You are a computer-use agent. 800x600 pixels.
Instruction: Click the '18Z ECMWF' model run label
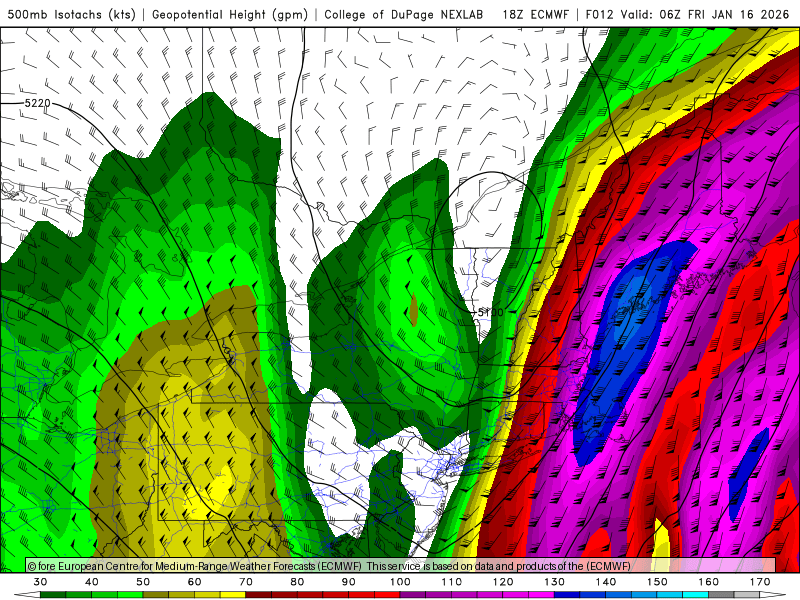[535, 14]
